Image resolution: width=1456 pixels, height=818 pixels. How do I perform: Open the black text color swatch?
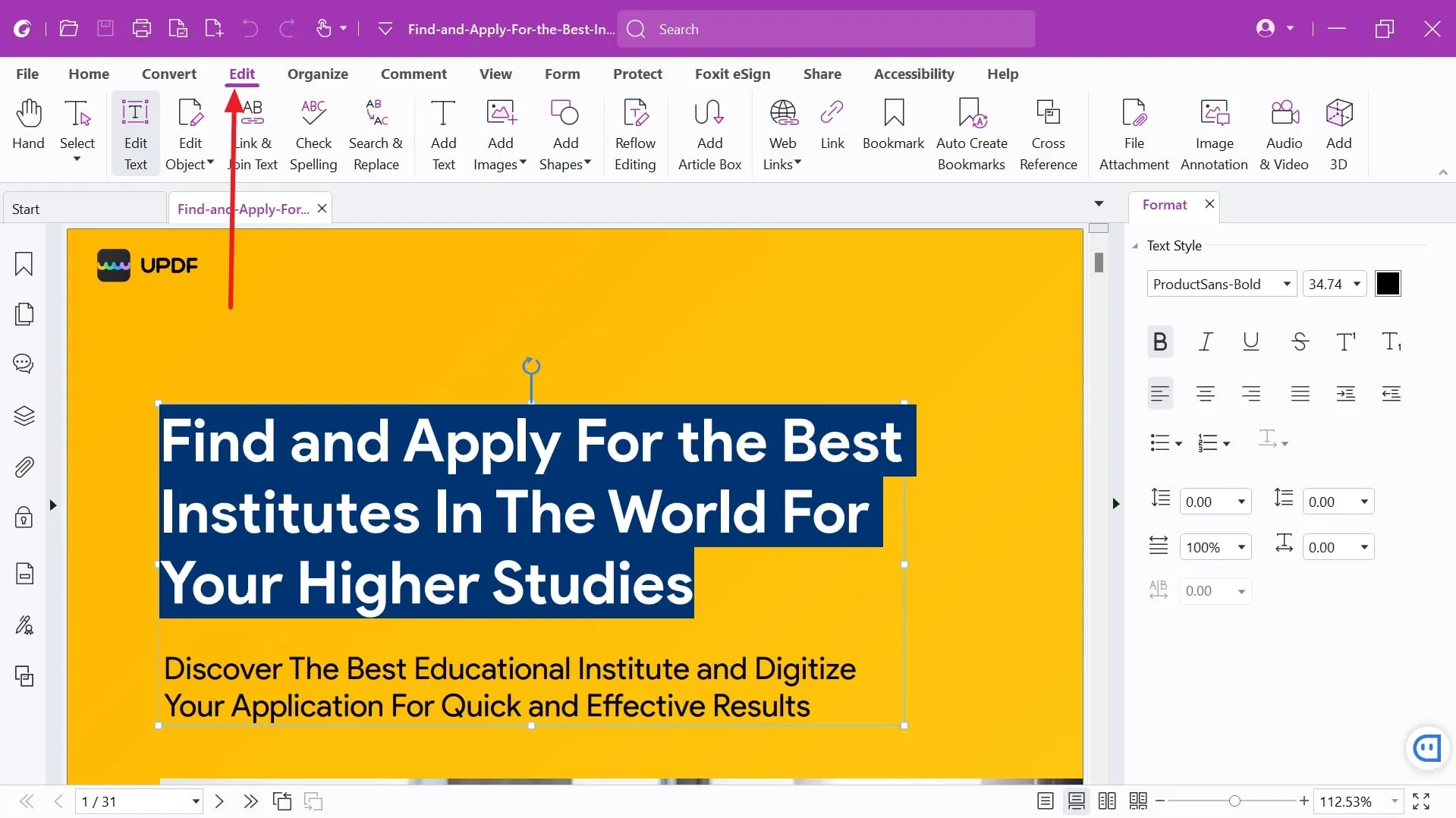pos(1388,284)
